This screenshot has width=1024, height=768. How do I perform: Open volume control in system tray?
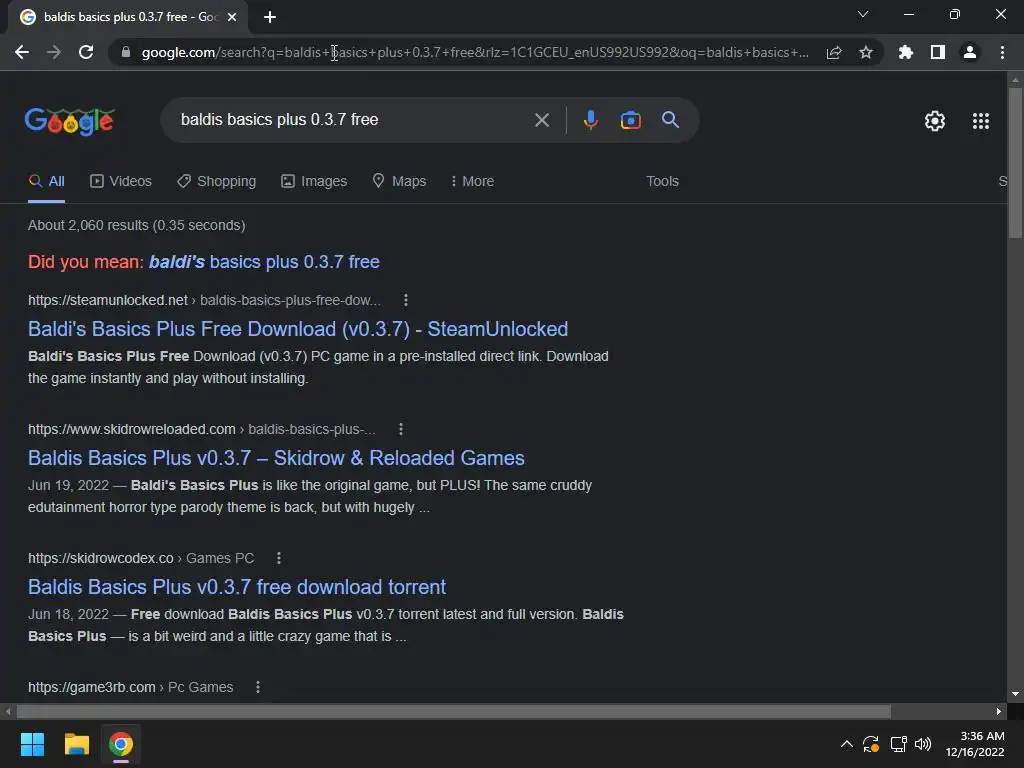coord(923,744)
